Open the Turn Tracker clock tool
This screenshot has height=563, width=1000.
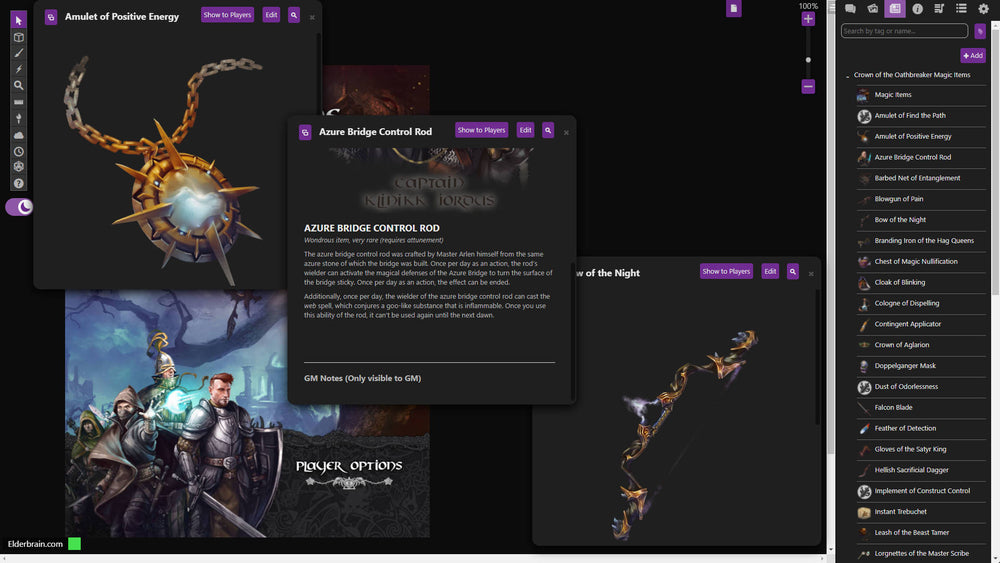click(18, 151)
